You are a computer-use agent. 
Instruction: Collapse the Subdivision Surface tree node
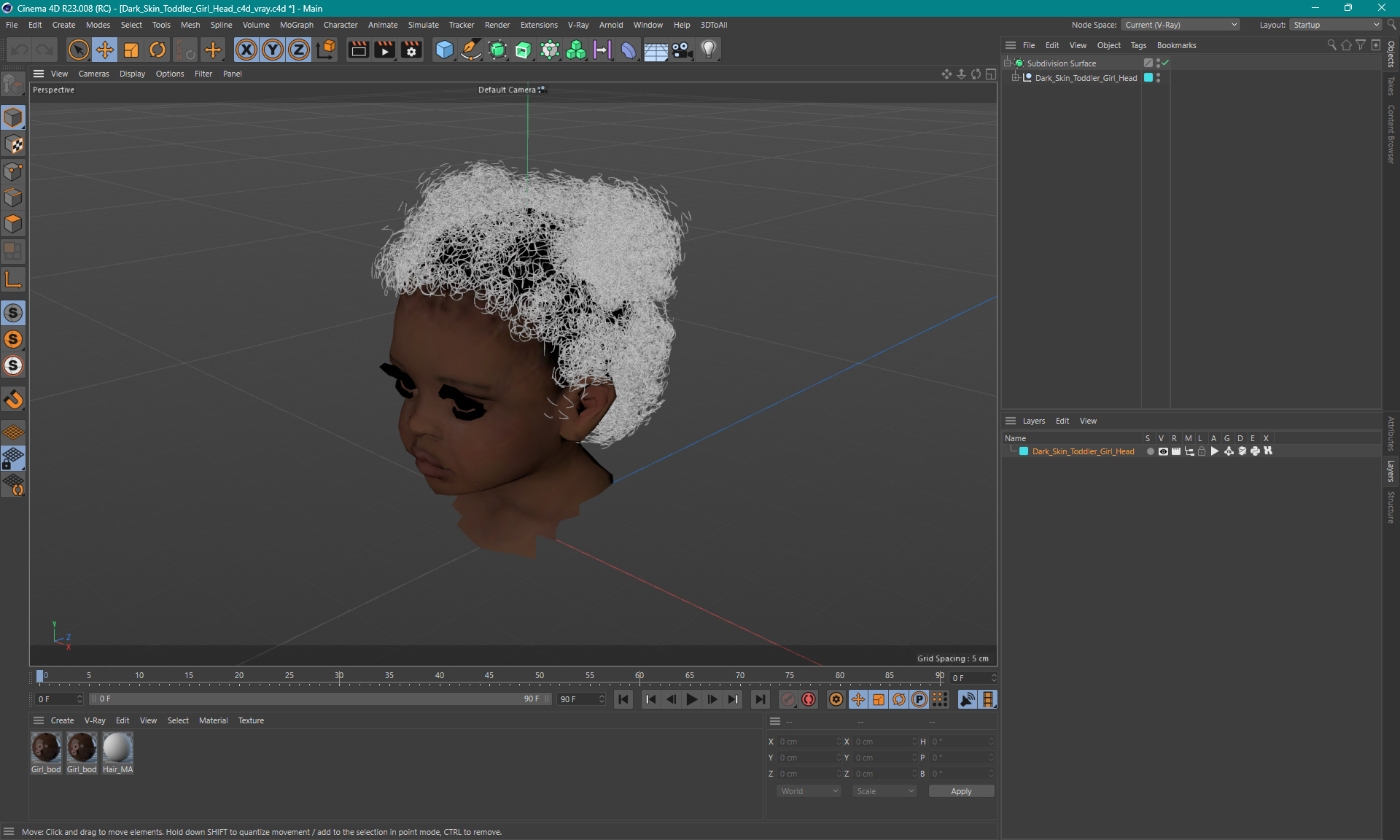click(1007, 63)
